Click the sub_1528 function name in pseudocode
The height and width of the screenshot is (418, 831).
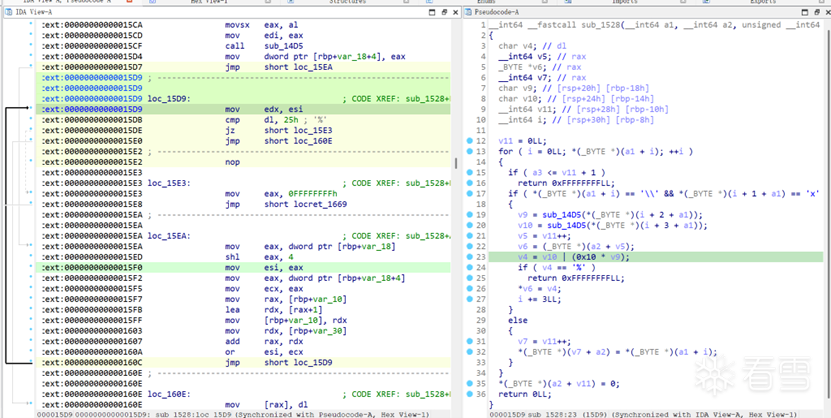(x=600, y=25)
